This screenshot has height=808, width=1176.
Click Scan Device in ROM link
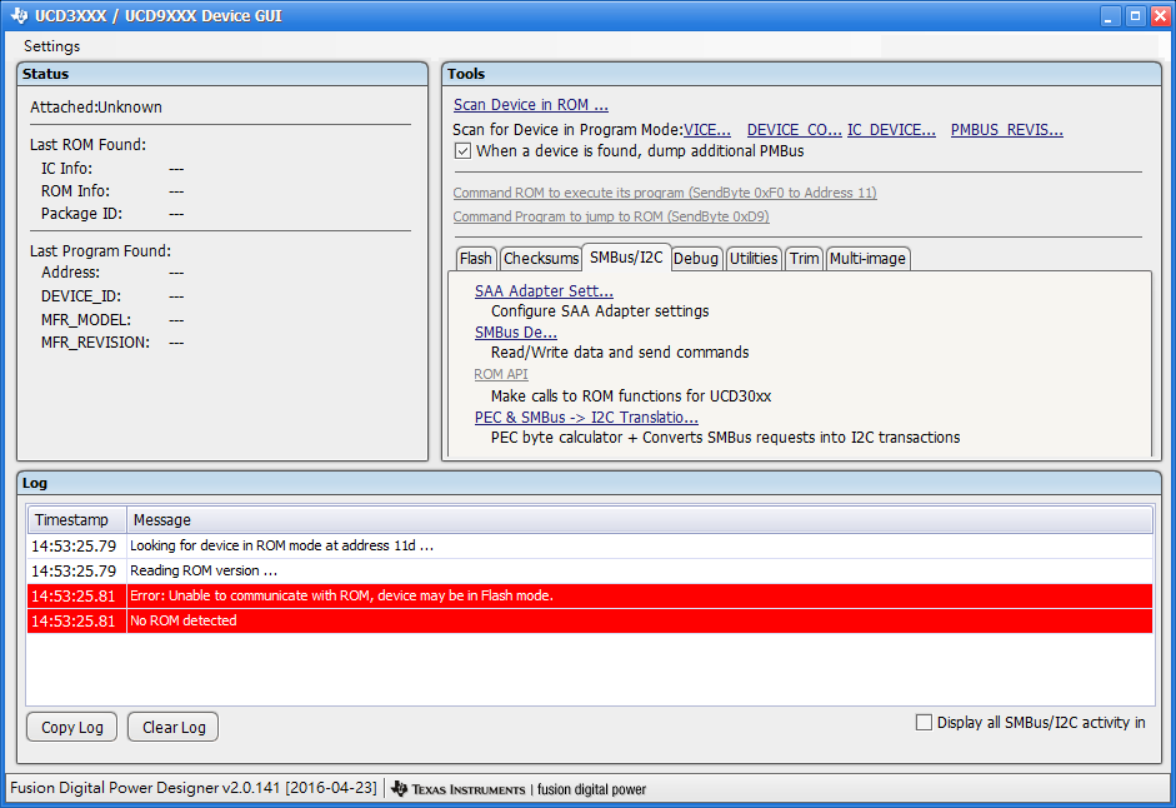click(530, 105)
